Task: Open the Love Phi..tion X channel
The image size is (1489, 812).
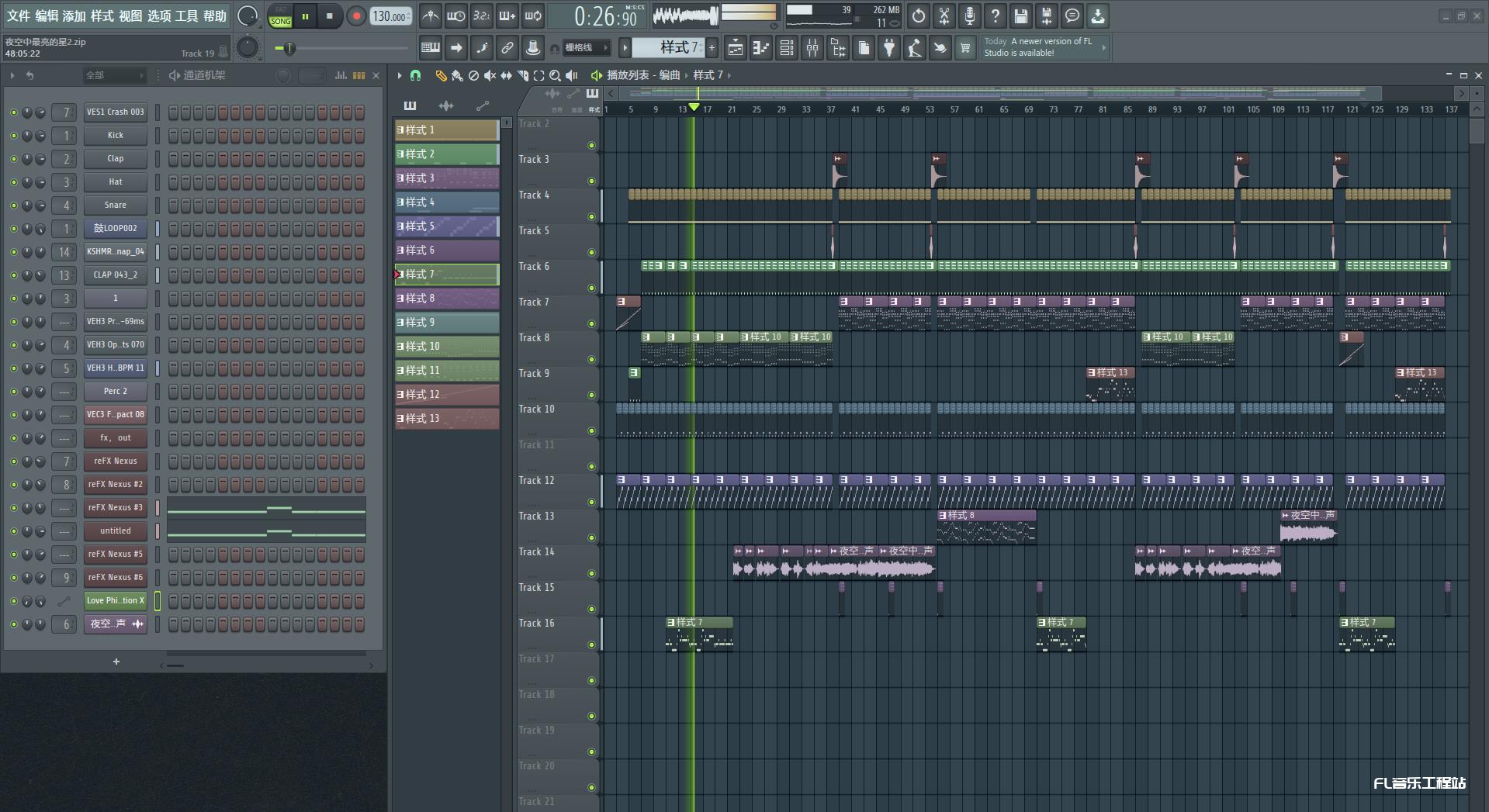Action: click(x=116, y=600)
